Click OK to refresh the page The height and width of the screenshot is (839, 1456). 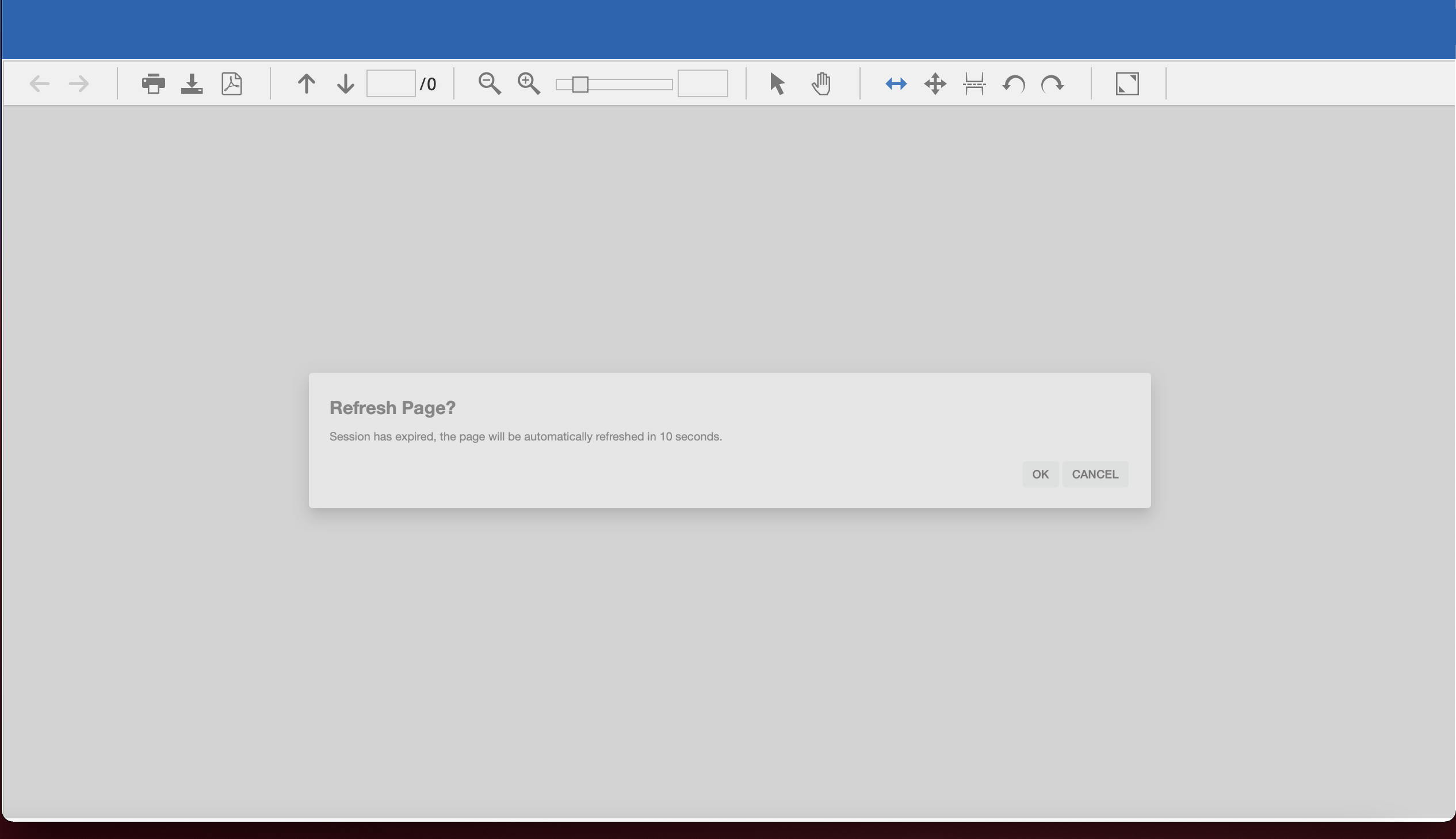click(x=1040, y=474)
